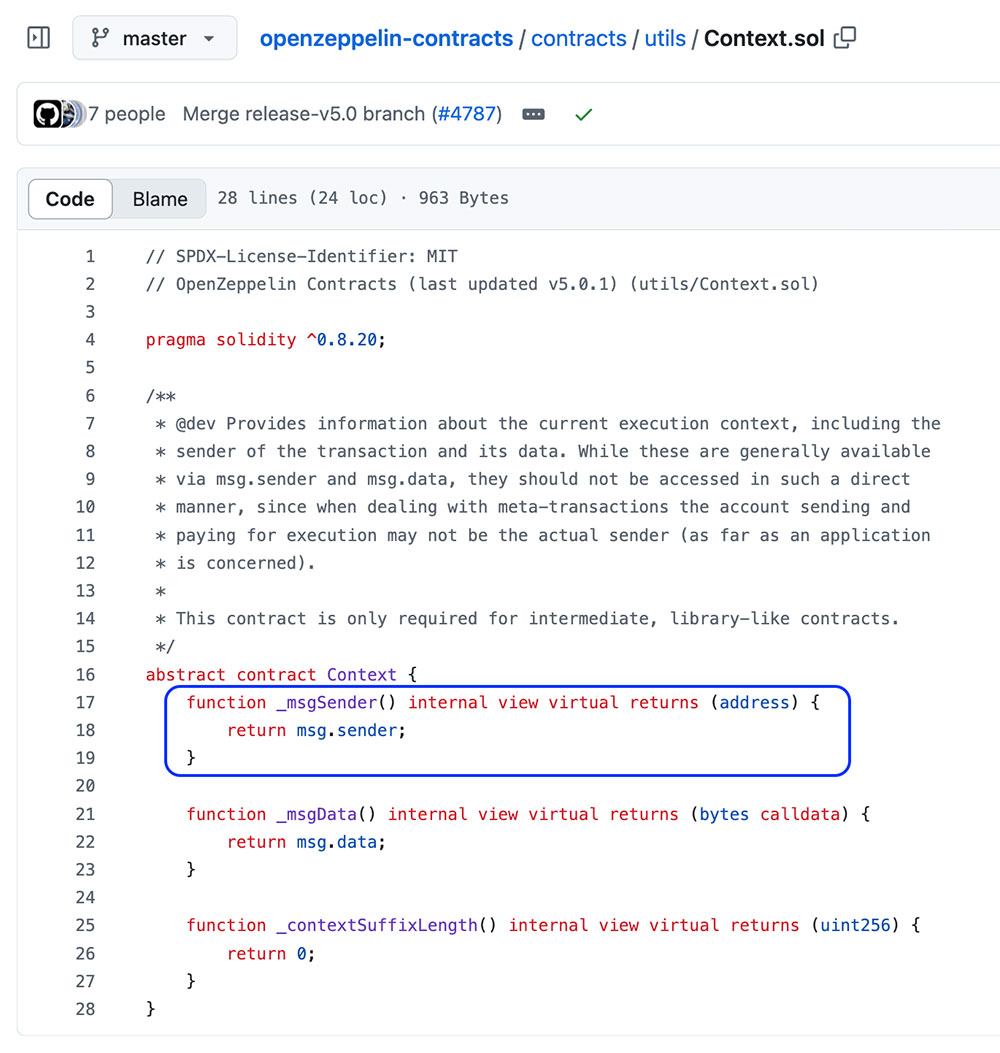This screenshot has height=1053, width=1000.
Task: Go to the utils folder breadcrumb
Action: (665, 38)
